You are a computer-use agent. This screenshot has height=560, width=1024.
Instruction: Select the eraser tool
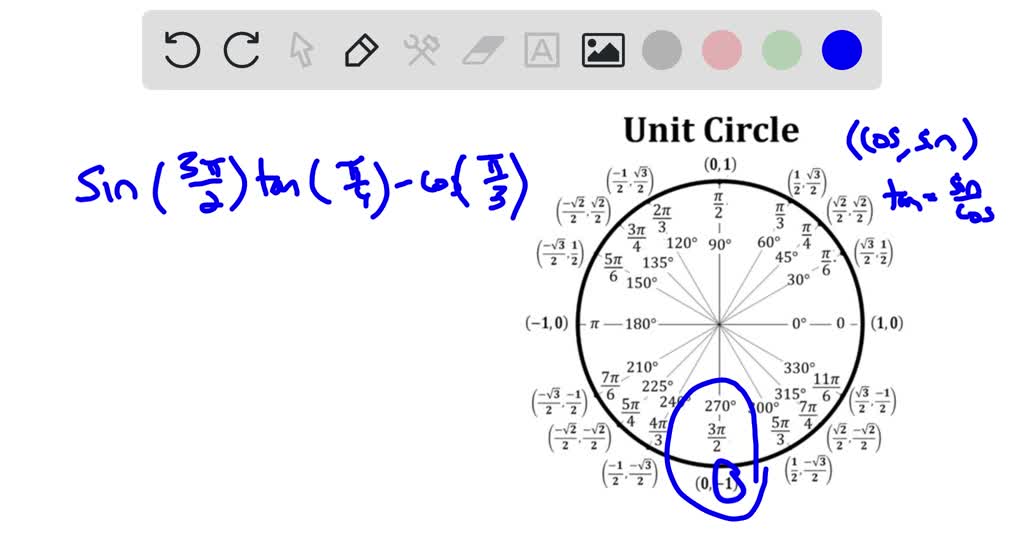pos(483,51)
